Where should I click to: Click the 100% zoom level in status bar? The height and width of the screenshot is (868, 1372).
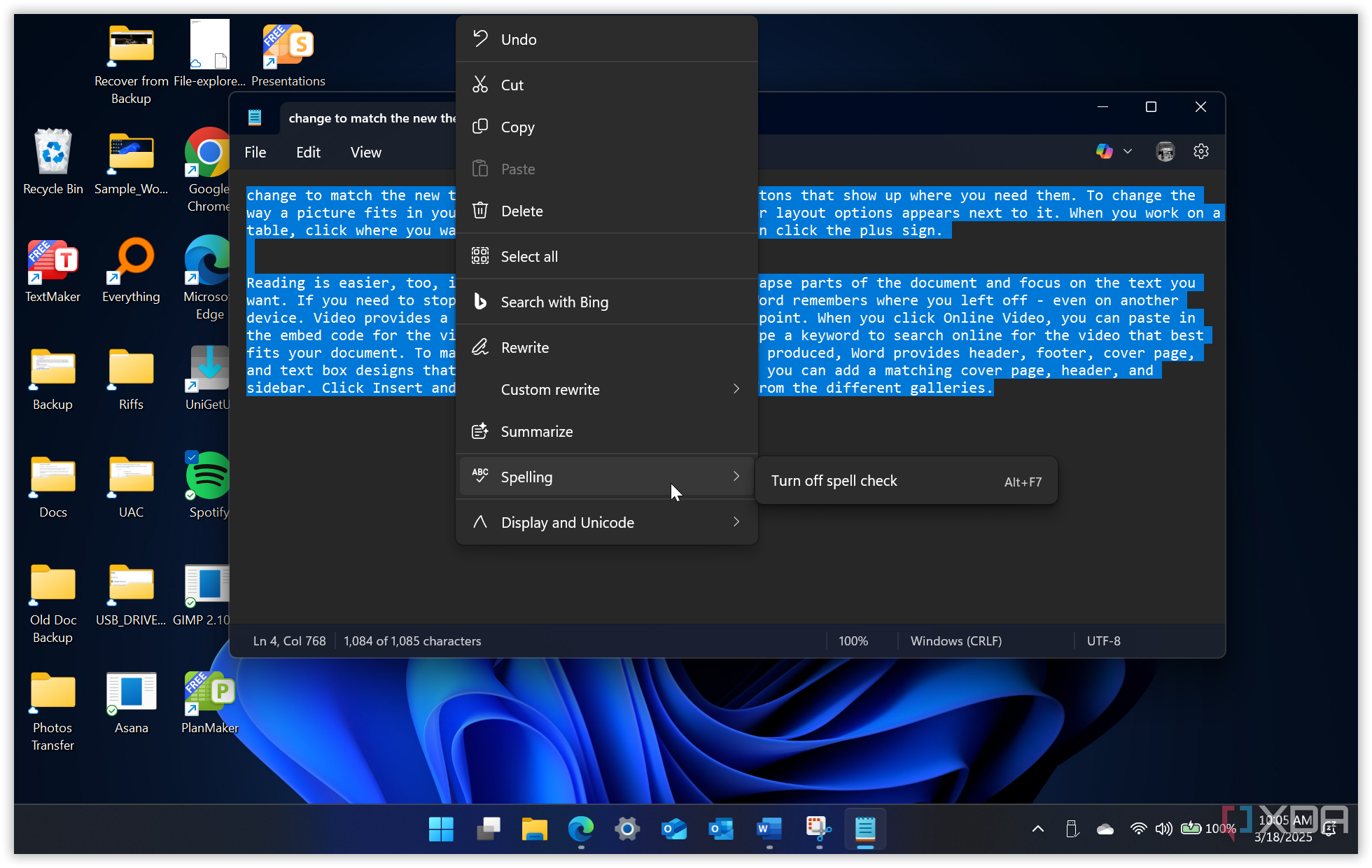853,640
